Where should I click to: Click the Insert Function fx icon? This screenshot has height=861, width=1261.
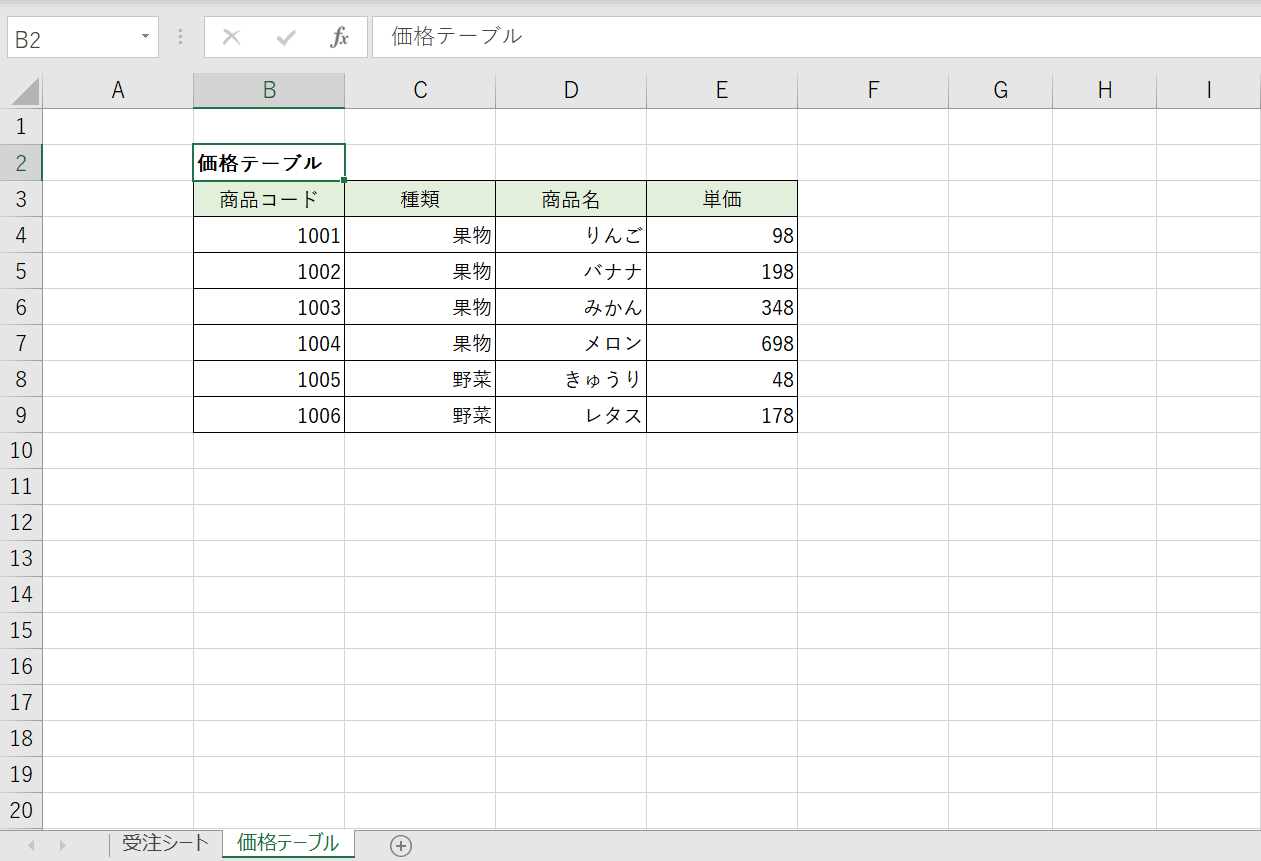tap(340, 37)
